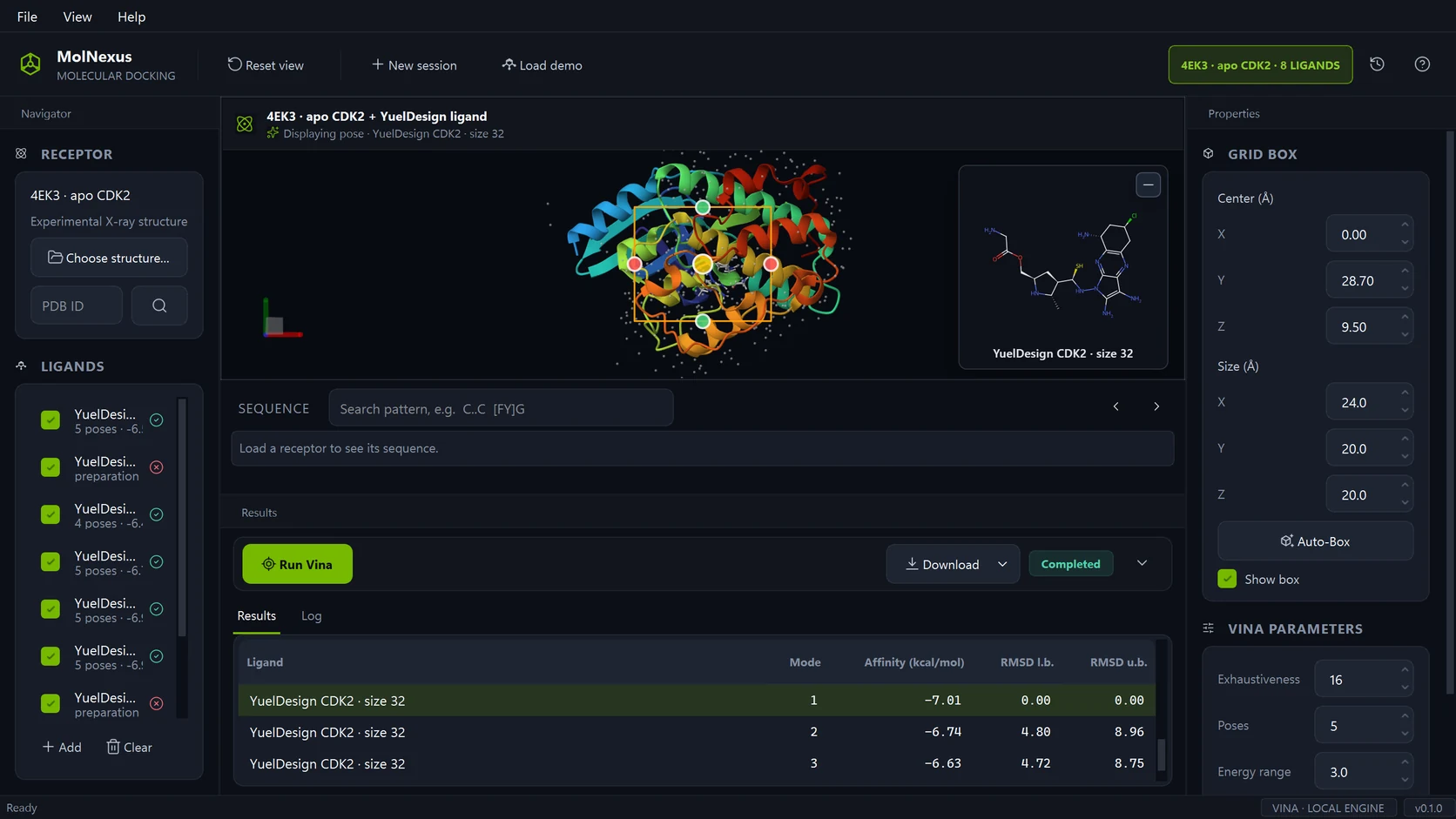
Task: Toggle the Show box checkbox
Action: [x=1227, y=579]
